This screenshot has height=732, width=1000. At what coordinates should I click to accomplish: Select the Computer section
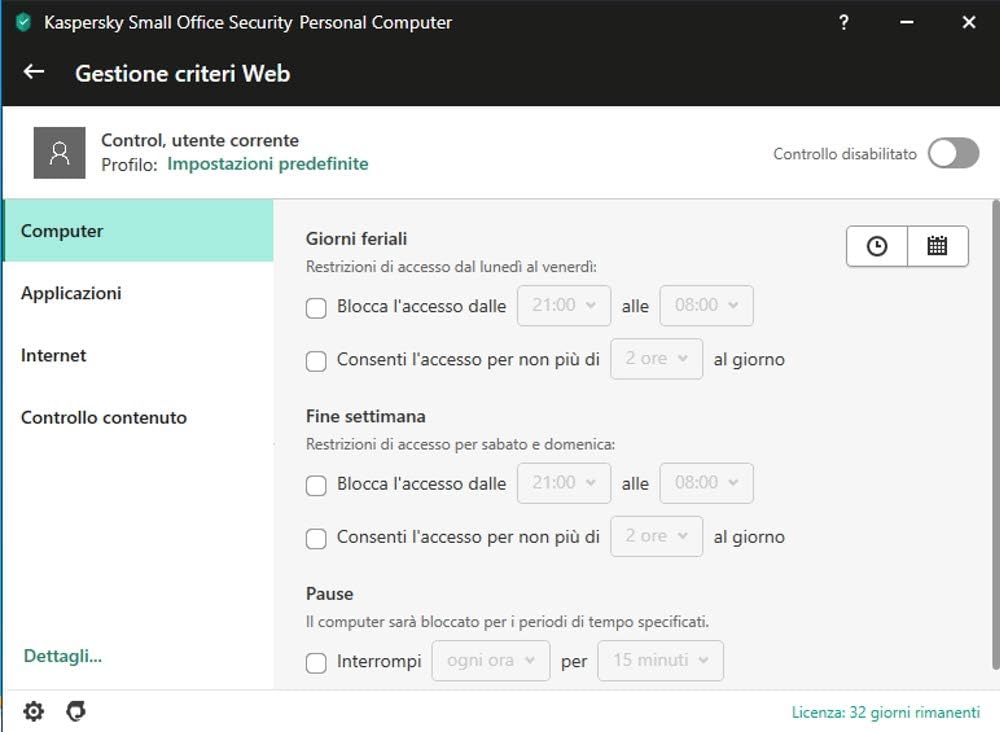(x=138, y=231)
